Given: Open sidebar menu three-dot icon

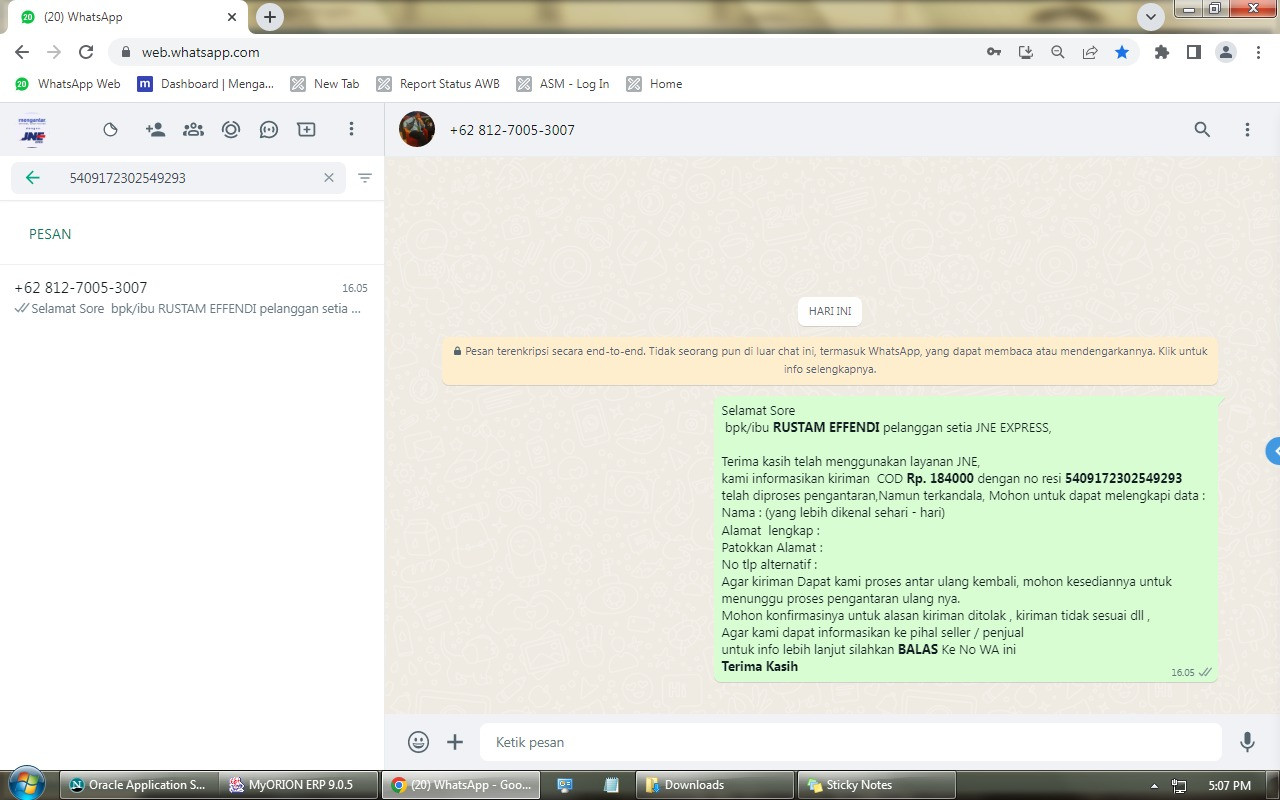Looking at the screenshot, I should click(x=351, y=130).
